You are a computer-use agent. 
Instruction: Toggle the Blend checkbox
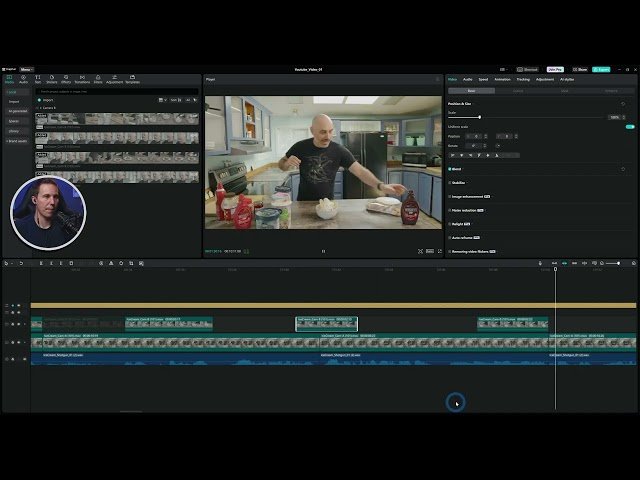tap(450, 169)
